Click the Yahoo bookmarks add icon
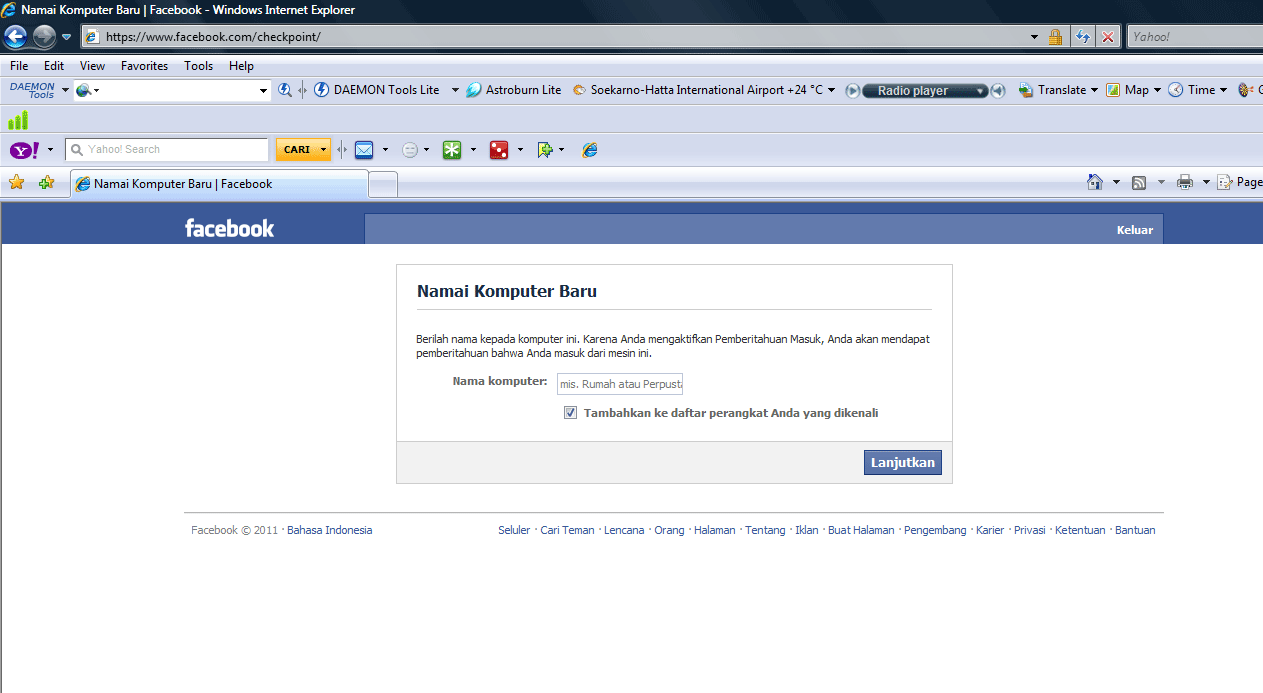 click(x=545, y=150)
